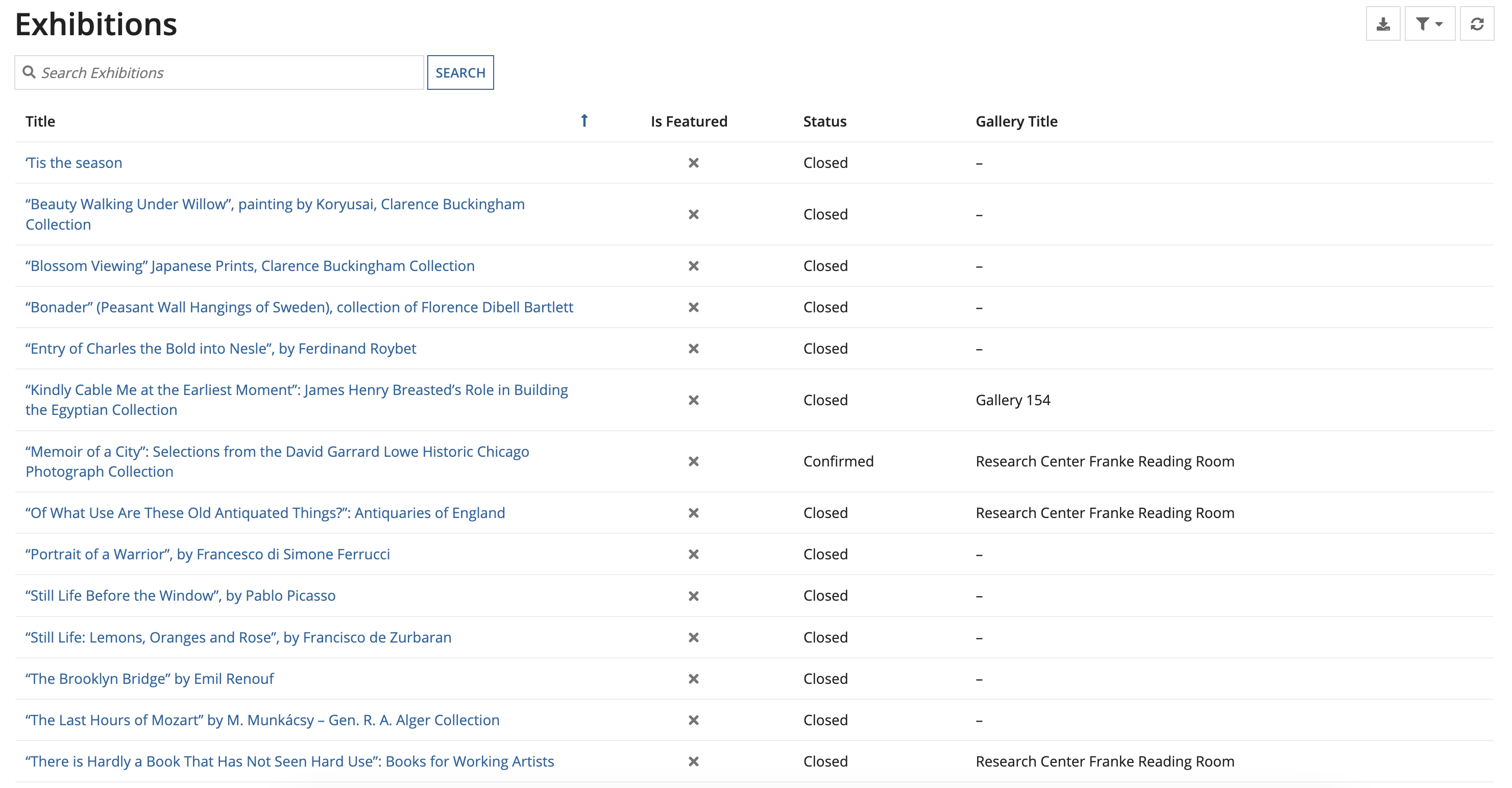Click the refresh icon to reload exhibitions
Screen dimensions: 1512x788
[x=1477, y=23]
